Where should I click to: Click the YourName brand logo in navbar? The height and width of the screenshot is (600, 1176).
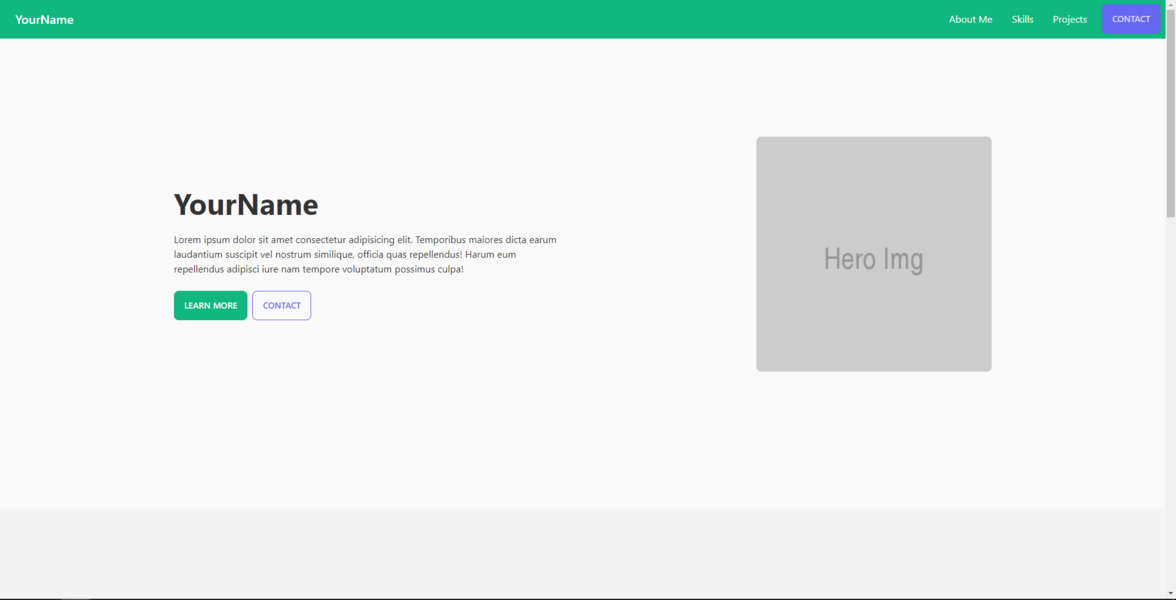coord(44,19)
